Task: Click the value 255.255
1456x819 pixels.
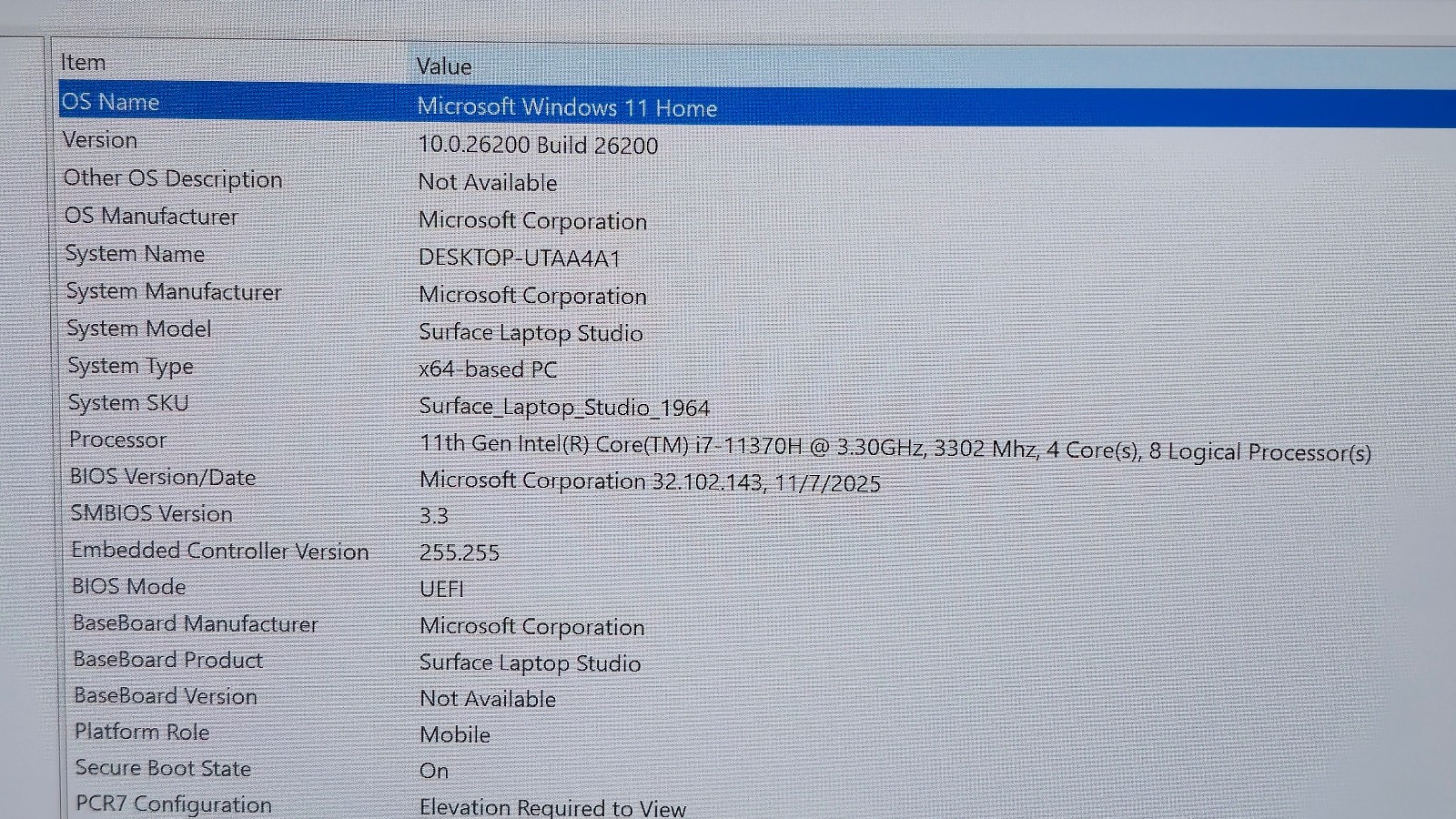Action: pos(460,552)
